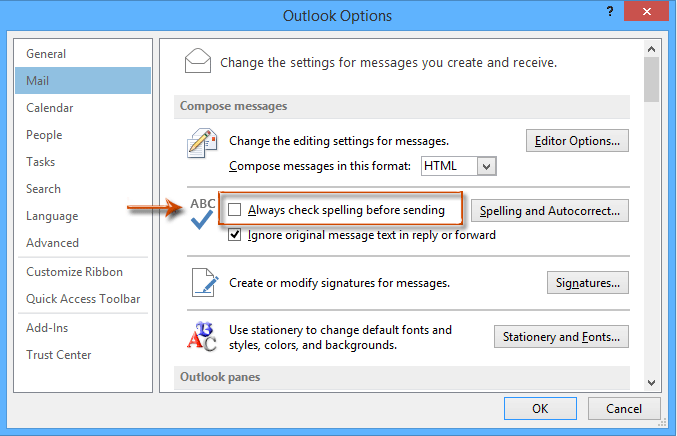Click the Editor Options button

[577, 141]
